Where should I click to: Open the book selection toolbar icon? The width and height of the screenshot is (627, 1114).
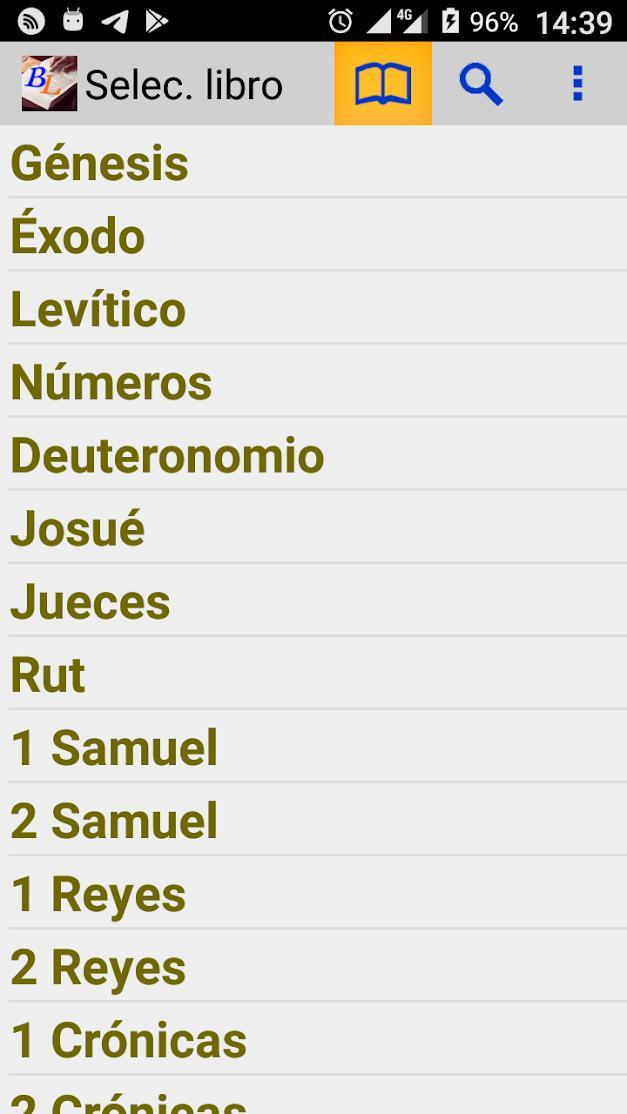point(383,84)
